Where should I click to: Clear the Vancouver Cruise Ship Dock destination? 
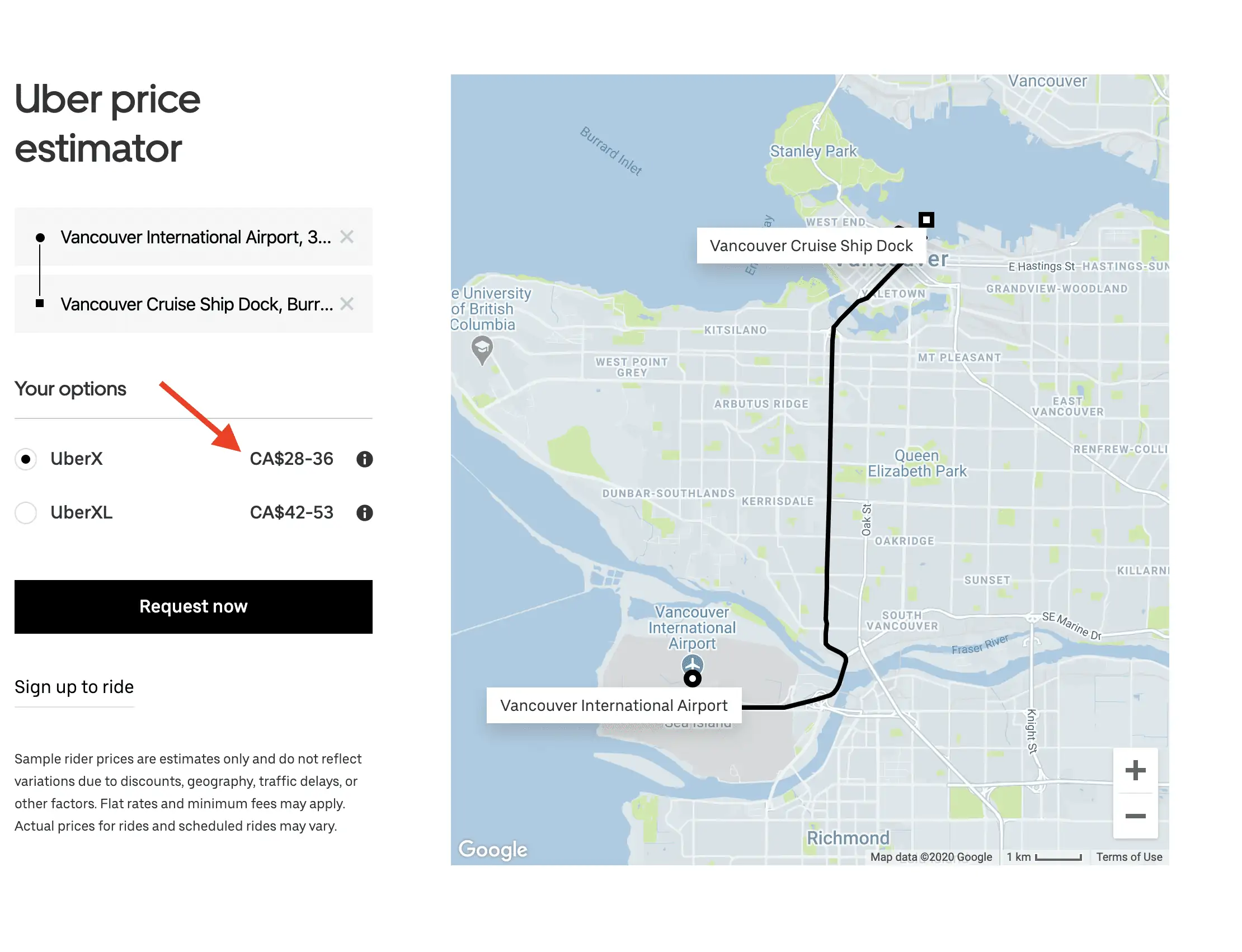(x=347, y=304)
